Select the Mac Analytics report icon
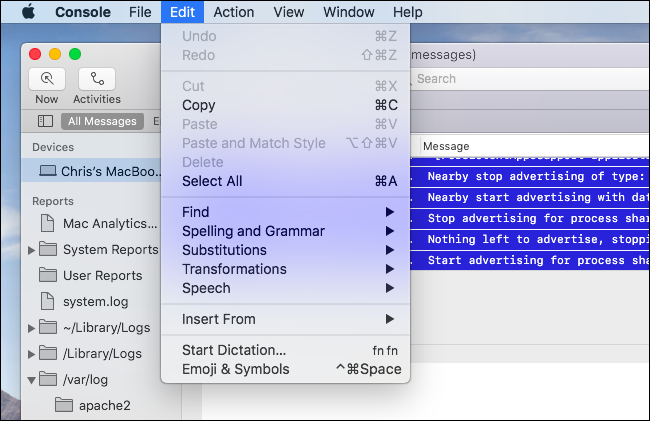The height and width of the screenshot is (421, 650). pyautogui.click(x=47, y=223)
